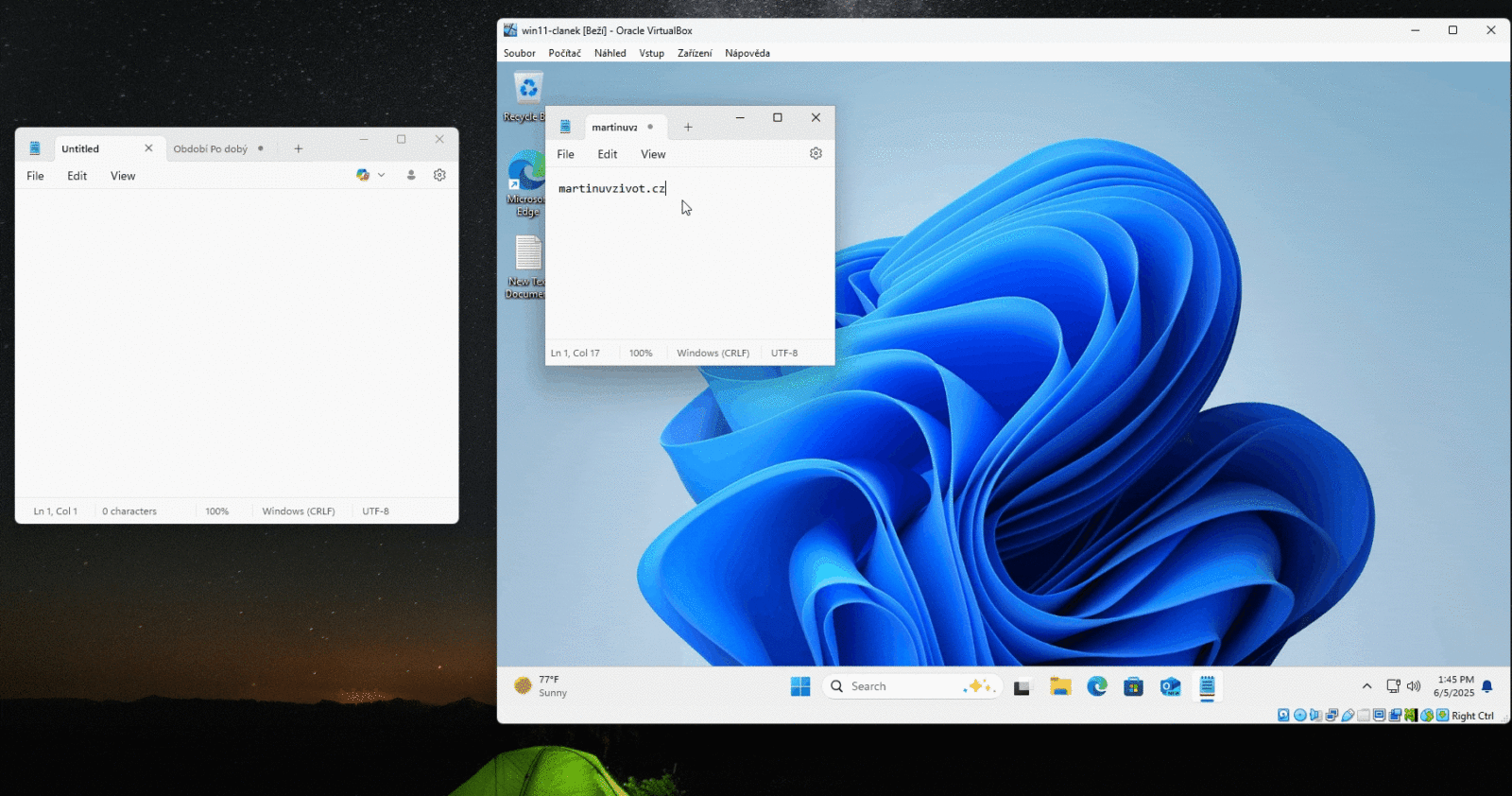Open the Soubor menu in VirtualBox
The width and height of the screenshot is (1512, 796).
point(520,53)
